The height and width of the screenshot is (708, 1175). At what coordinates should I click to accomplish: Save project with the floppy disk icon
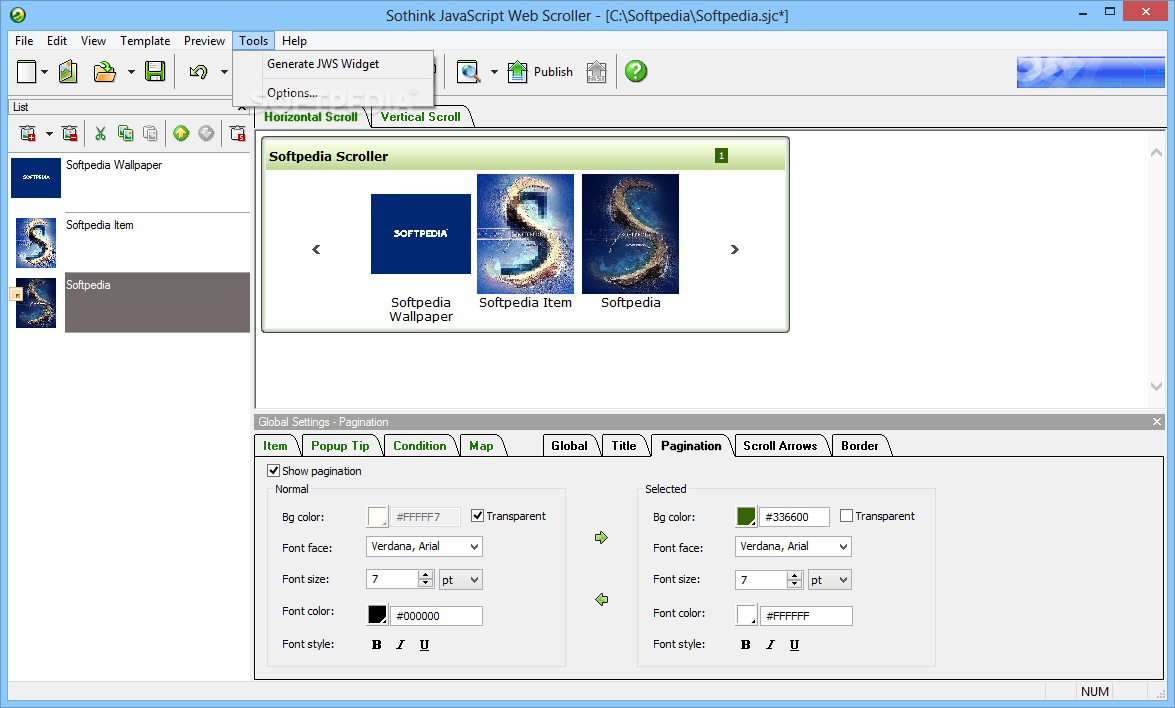click(155, 72)
